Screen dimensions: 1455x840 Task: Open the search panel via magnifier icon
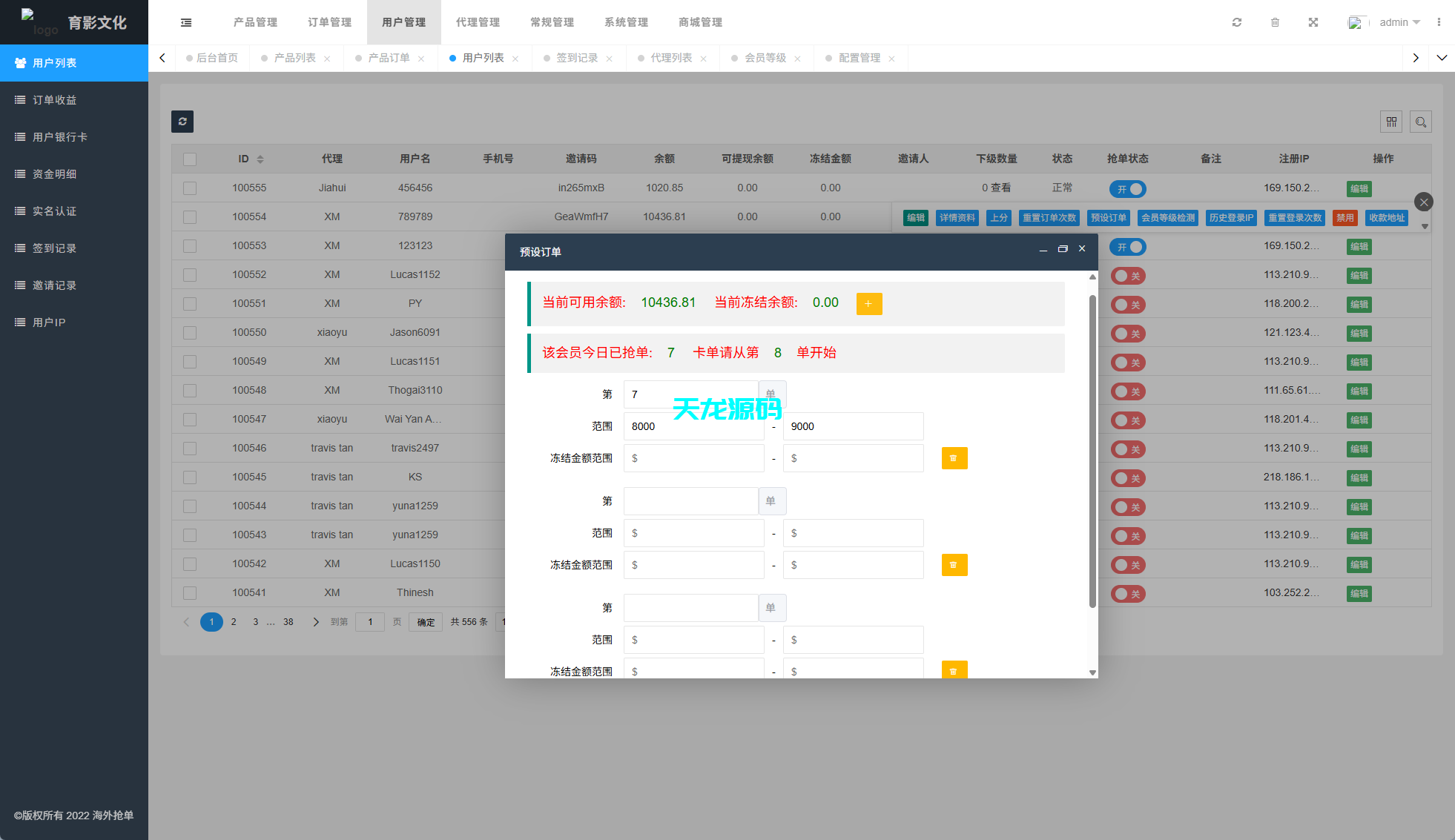[1421, 122]
